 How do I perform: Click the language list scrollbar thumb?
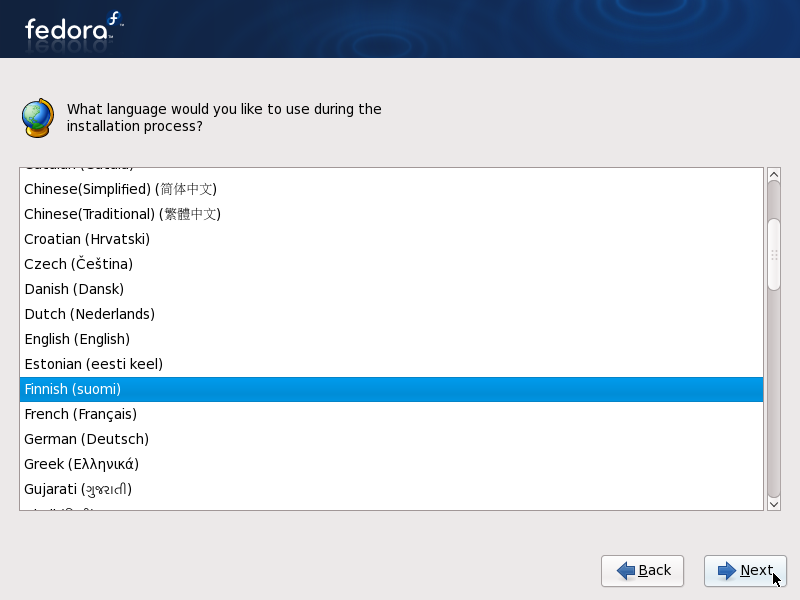click(773, 254)
